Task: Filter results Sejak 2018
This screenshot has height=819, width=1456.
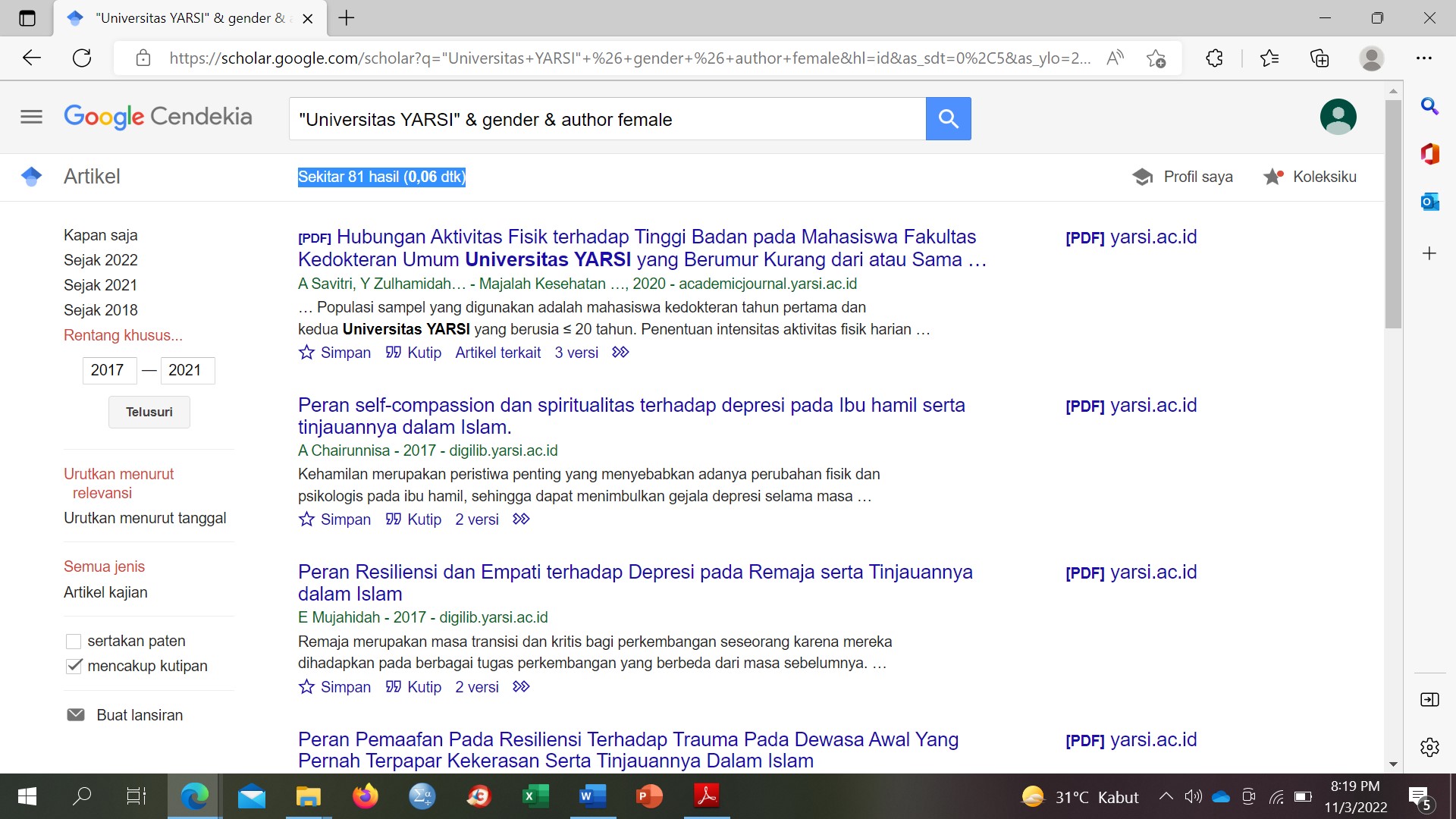Action: tap(101, 310)
